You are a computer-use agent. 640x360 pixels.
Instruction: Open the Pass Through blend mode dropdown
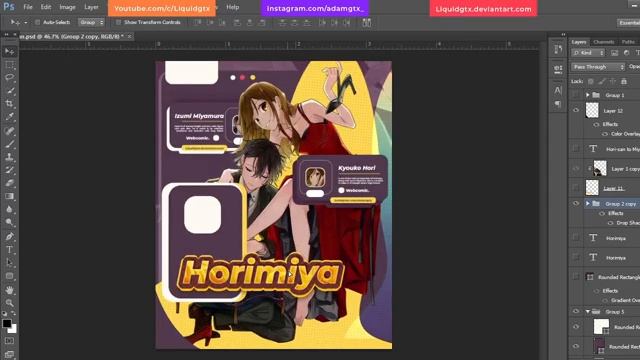click(x=598, y=67)
